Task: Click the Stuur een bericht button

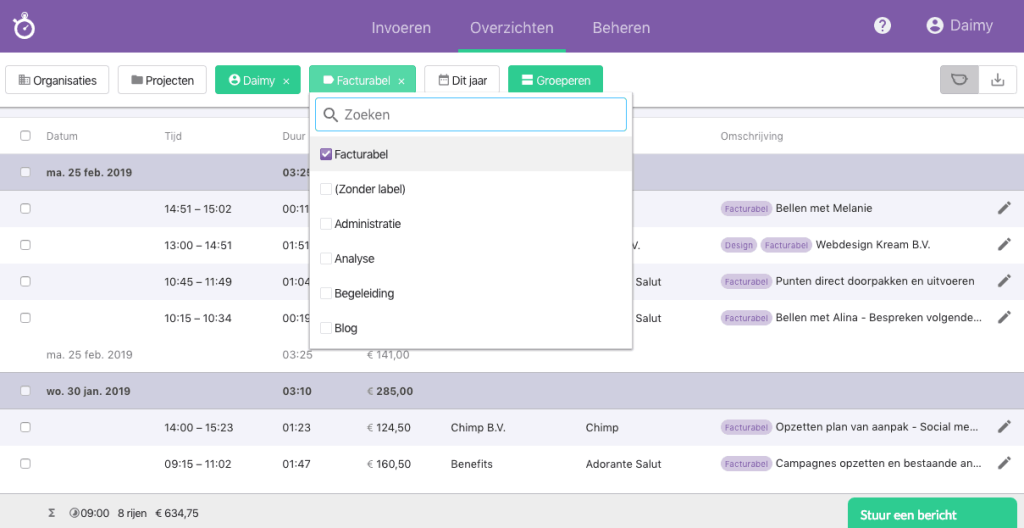Action: (908, 515)
